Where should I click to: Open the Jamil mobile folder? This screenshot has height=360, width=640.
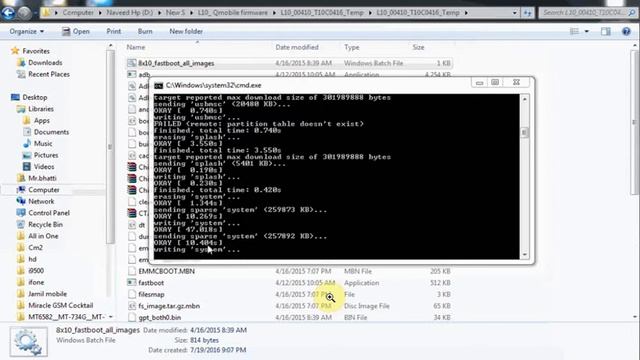click(47, 294)
